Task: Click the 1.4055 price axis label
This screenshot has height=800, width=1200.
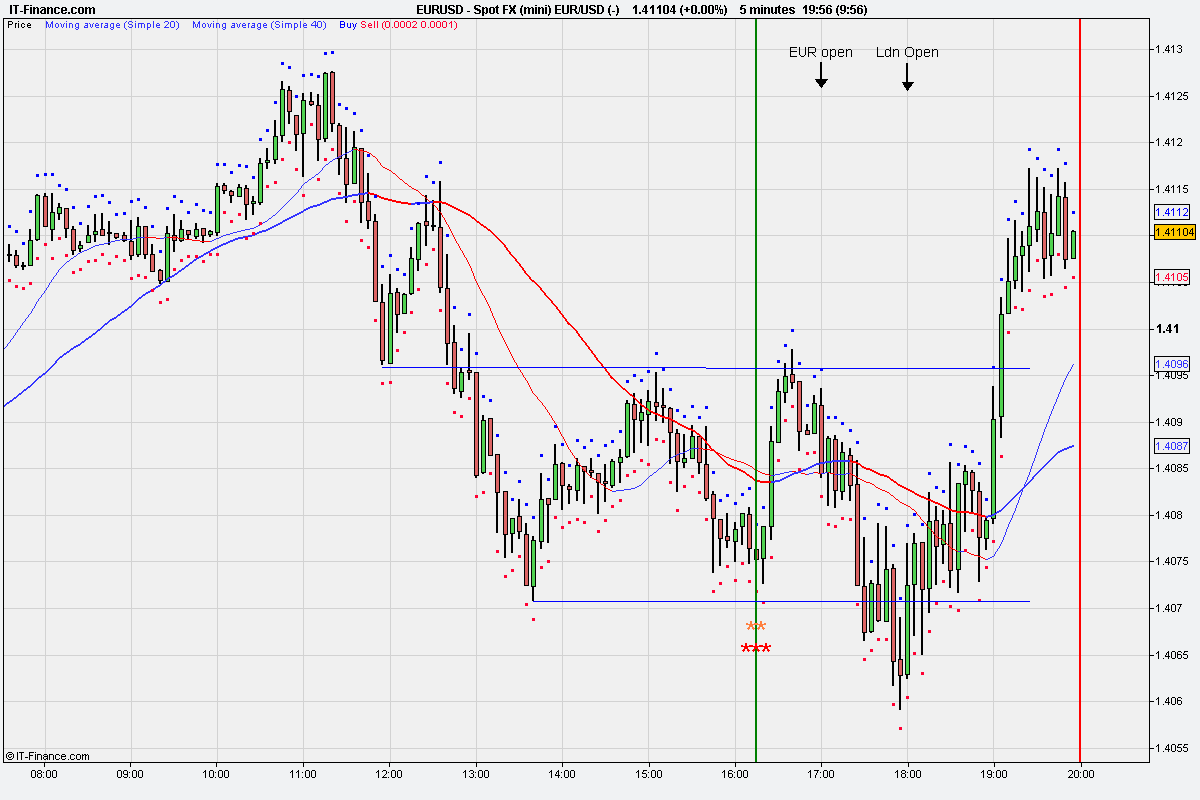Action: point(1173,748)
